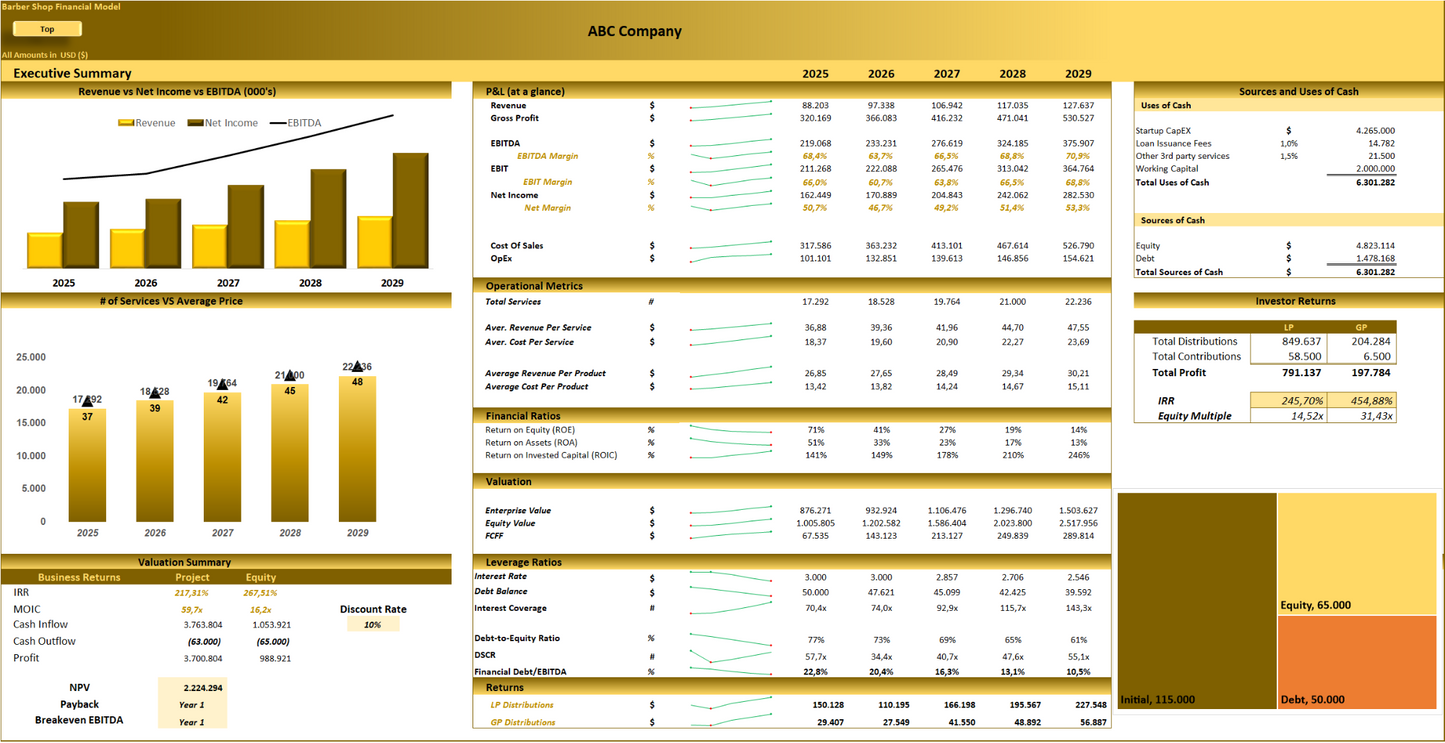
Task: Click the Net Income row sparkline
Action: click(x=731, y=195)
